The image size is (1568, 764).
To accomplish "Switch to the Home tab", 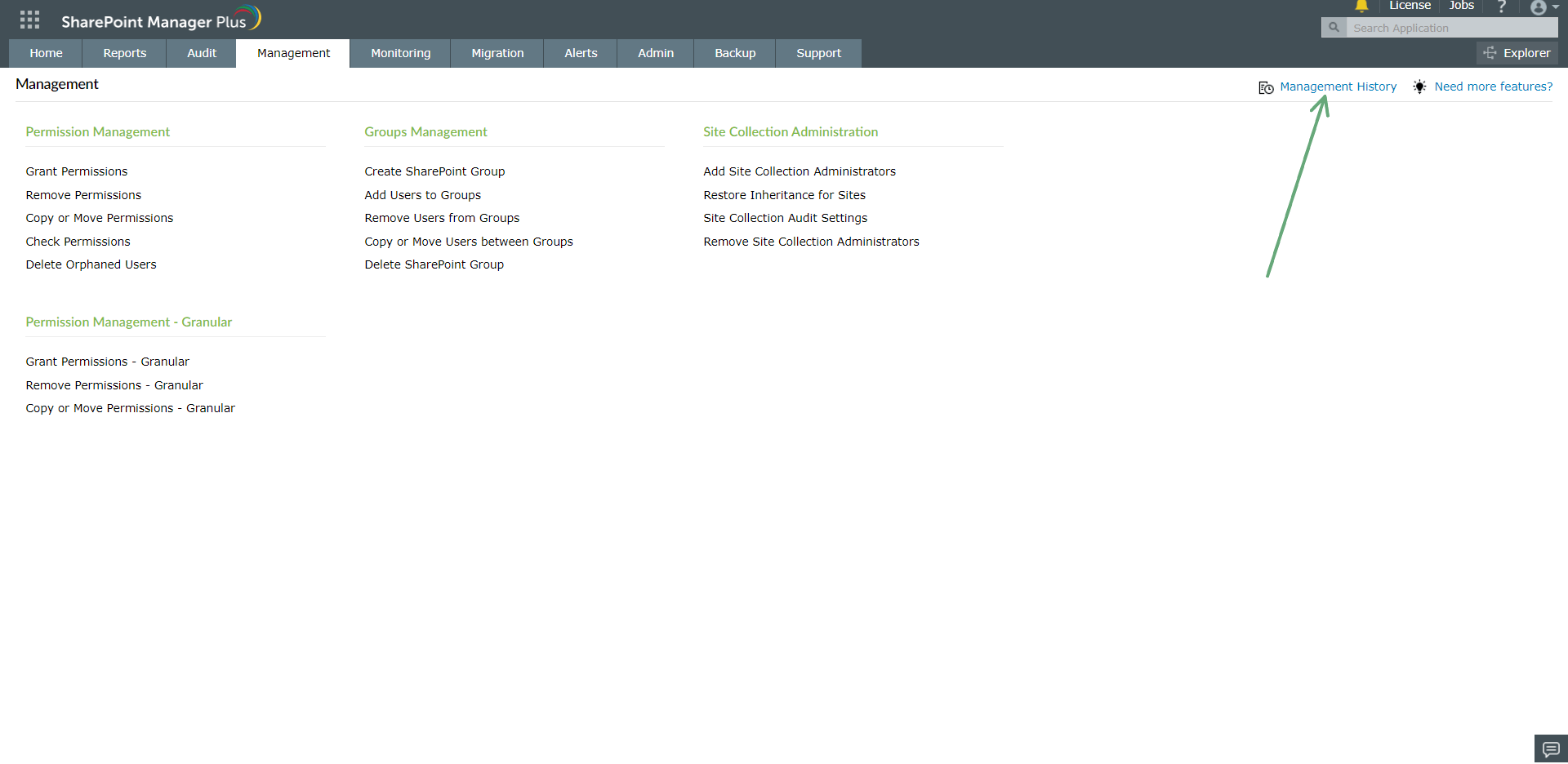I will [x=46, y=53].
